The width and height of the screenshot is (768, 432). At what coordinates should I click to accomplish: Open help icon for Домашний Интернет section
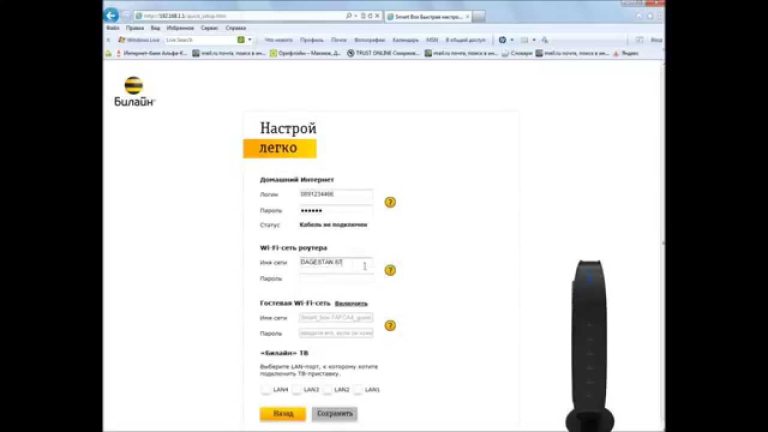(390, 202)
